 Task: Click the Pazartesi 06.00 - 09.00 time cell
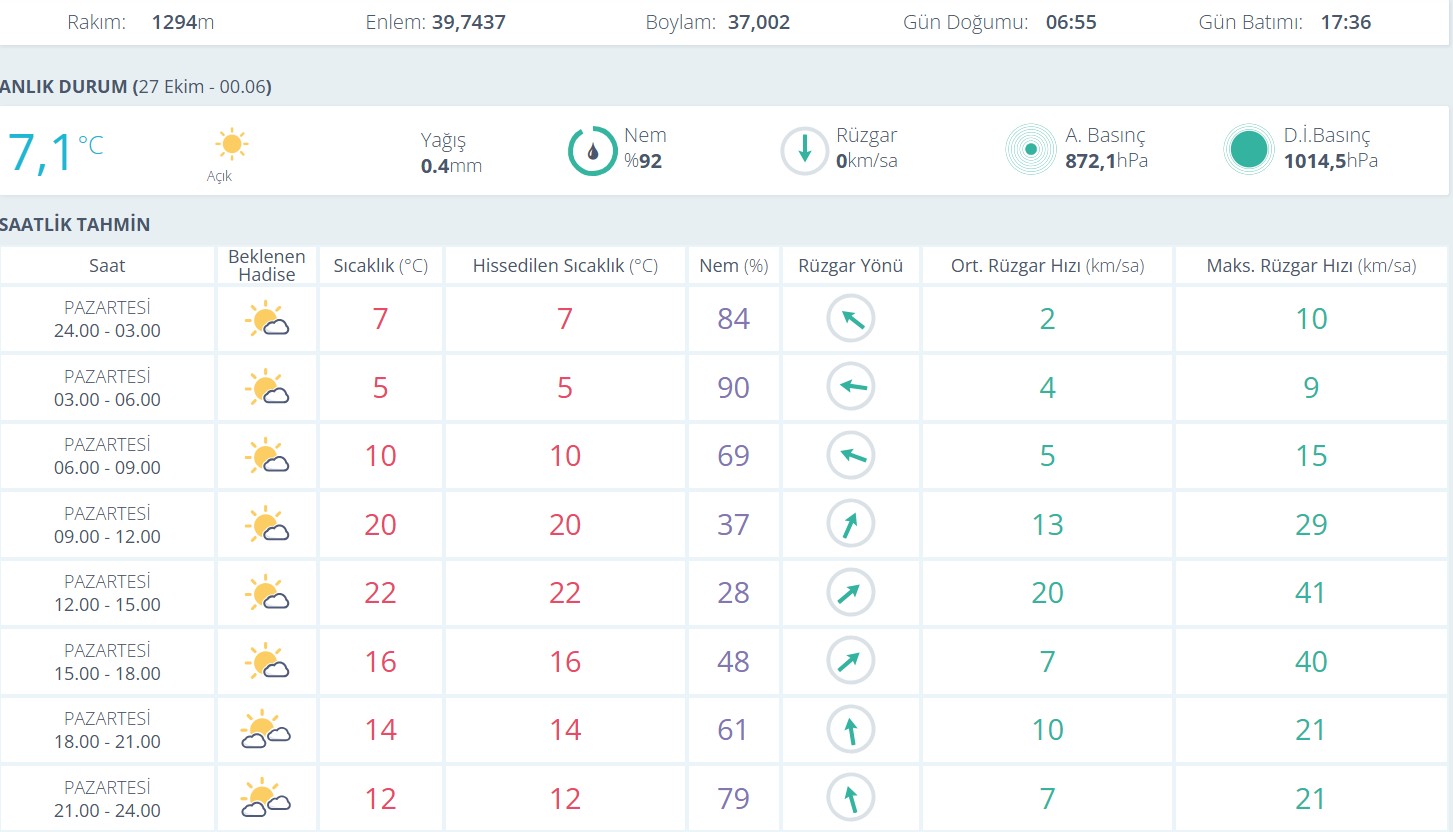pyautogui.click(x=107, y=456)
